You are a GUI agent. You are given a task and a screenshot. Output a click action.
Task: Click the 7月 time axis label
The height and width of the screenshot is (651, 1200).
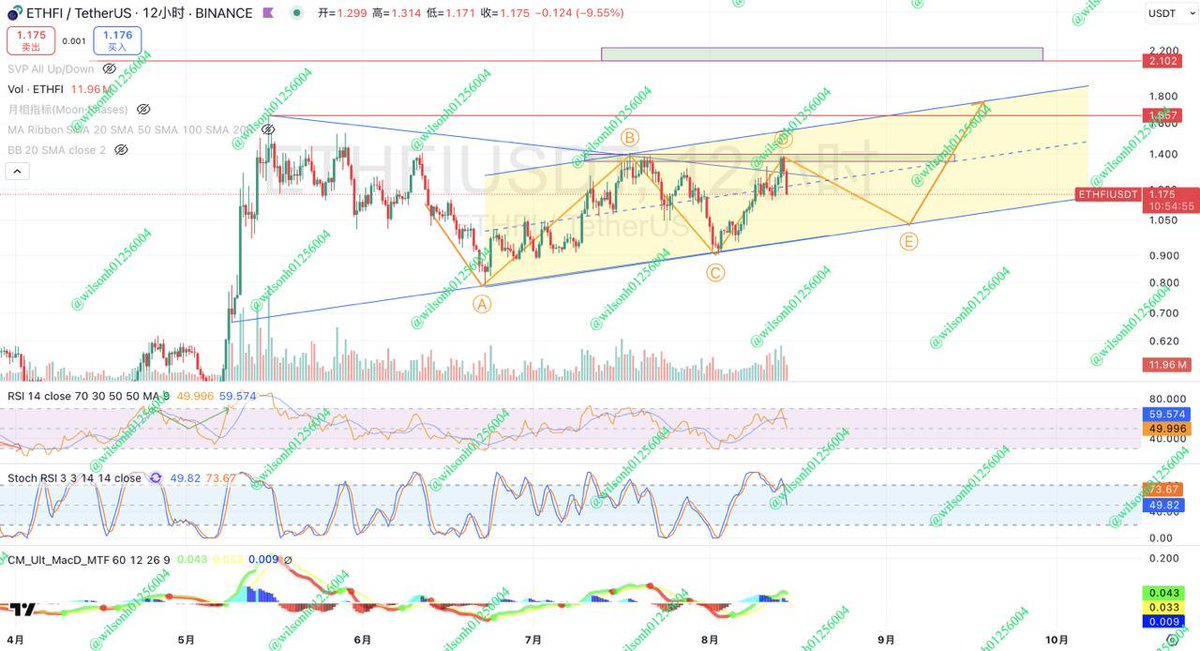pos(533,639)
